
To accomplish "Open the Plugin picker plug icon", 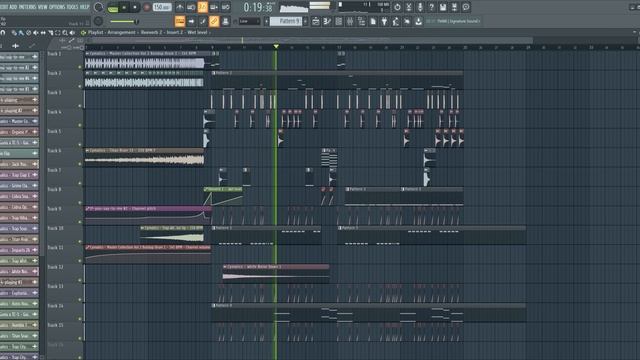I will click(384, 21).
